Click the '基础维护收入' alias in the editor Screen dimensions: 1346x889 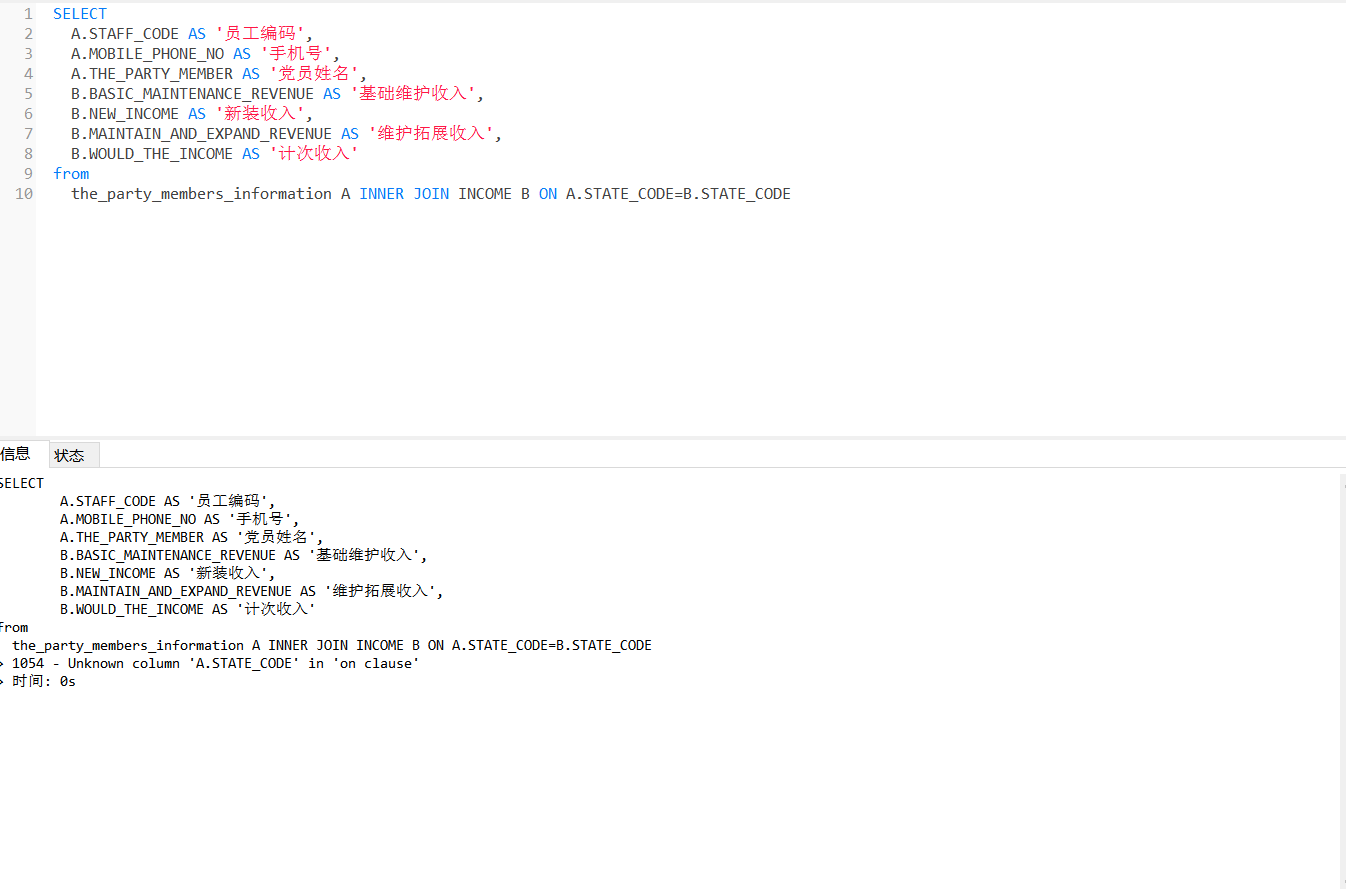point(413,94)
